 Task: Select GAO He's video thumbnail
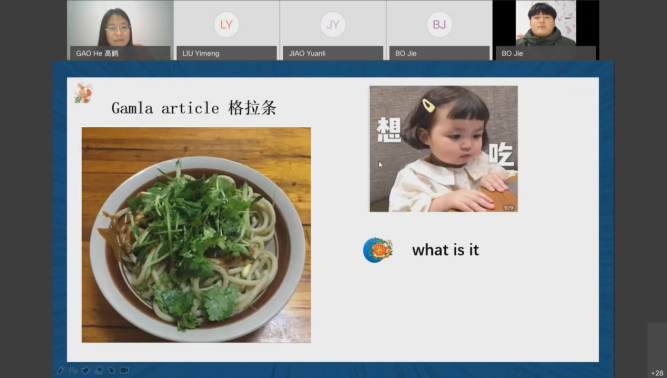[x=120, y=30]
